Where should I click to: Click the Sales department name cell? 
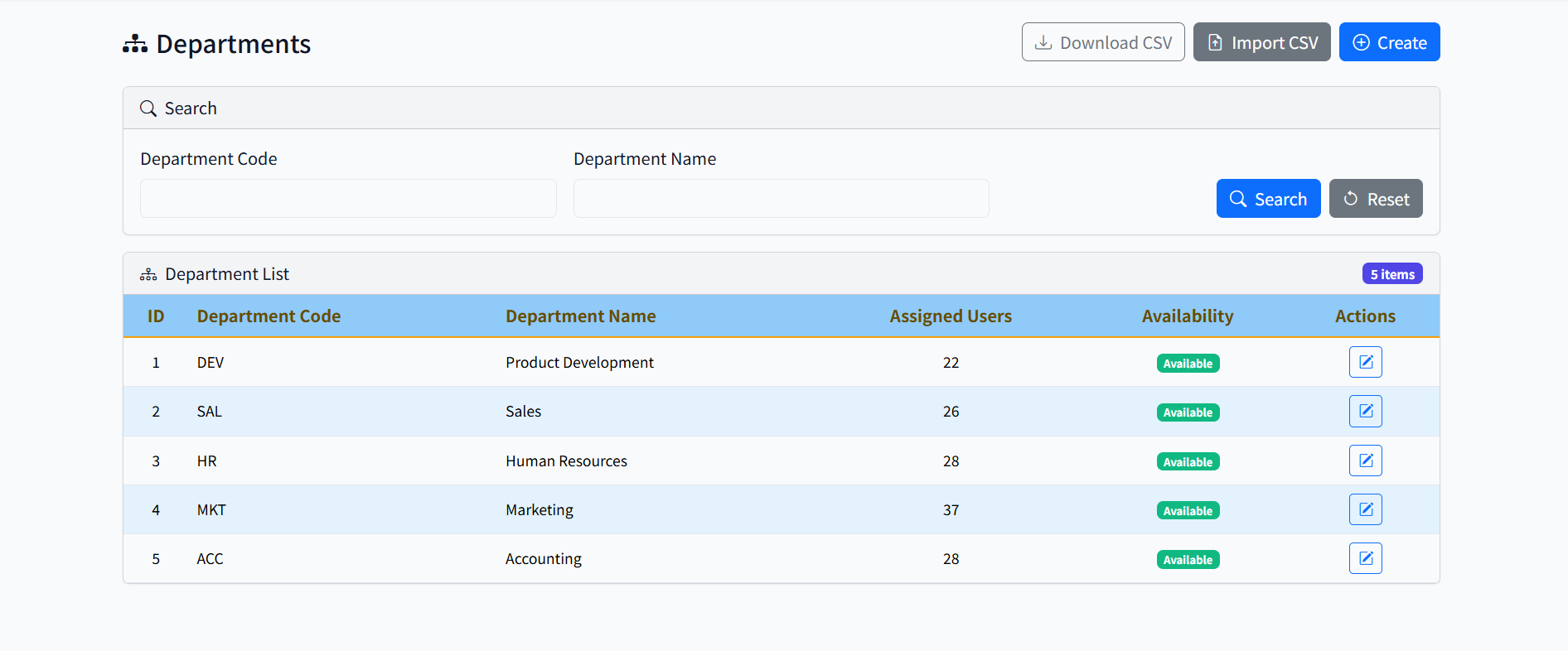pyautogui.click(x=523, y=412)
